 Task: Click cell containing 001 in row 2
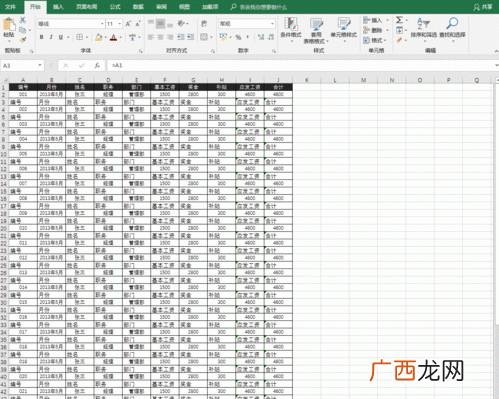pyautogui.click(x=23, y=94)
